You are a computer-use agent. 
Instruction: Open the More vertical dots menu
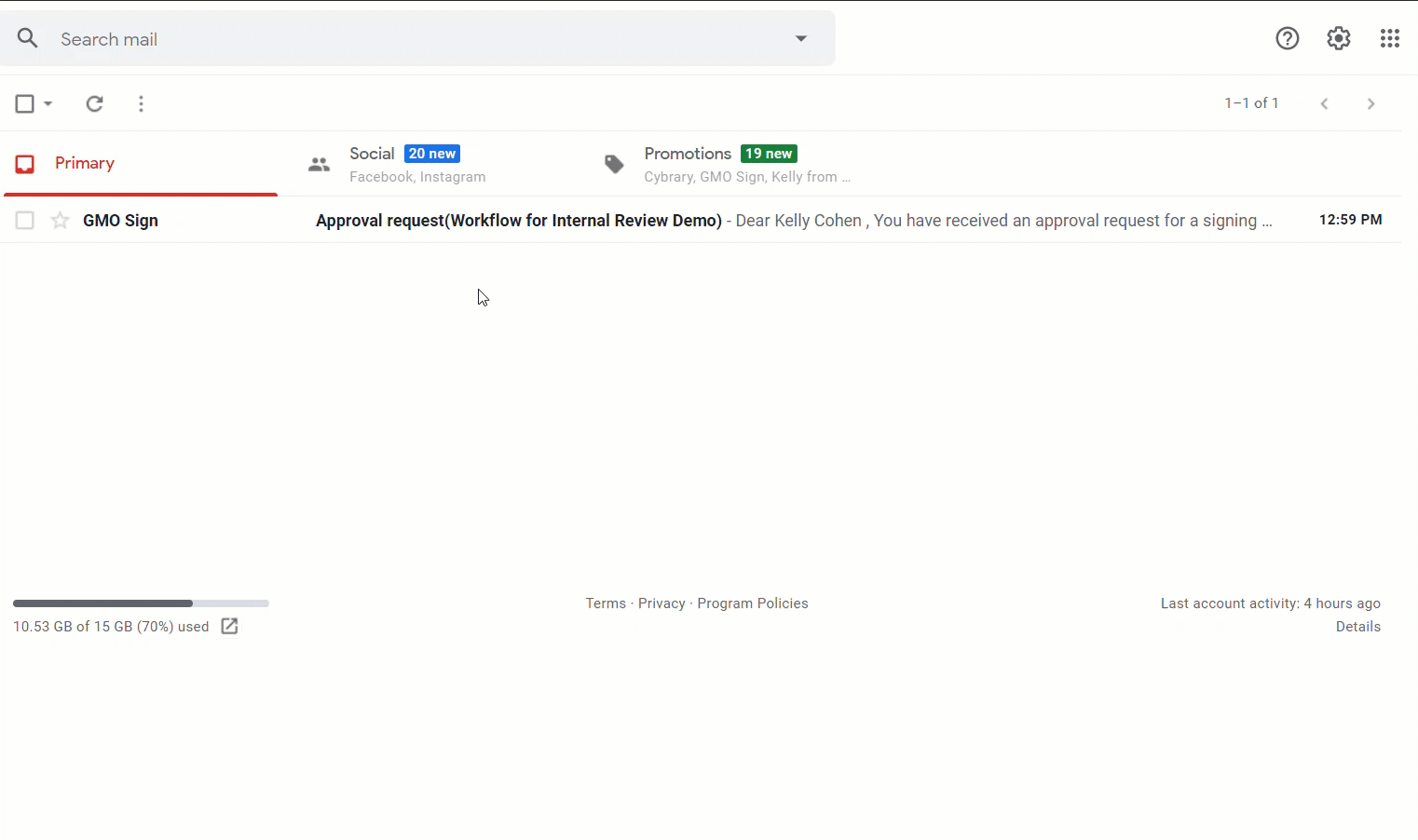(x=141, y=103)
